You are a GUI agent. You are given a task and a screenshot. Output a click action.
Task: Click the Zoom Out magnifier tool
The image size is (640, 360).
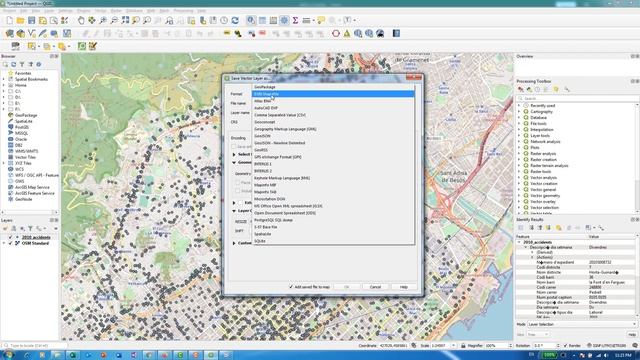tap(114, 20)
